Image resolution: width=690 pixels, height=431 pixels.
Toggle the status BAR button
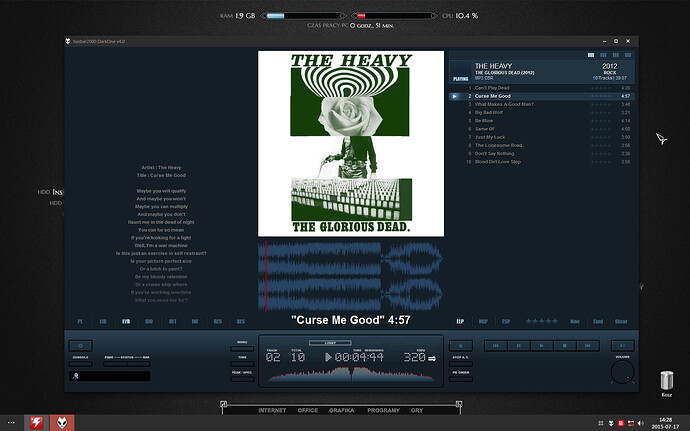139,364
